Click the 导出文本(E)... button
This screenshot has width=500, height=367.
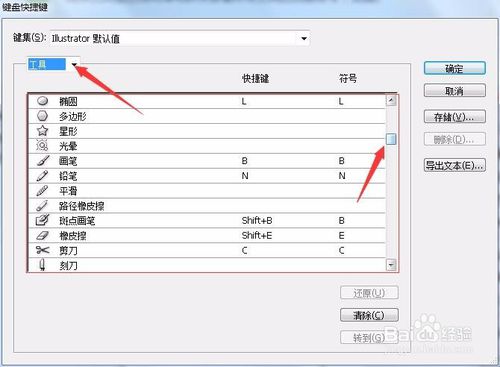(x=455, y=165)
